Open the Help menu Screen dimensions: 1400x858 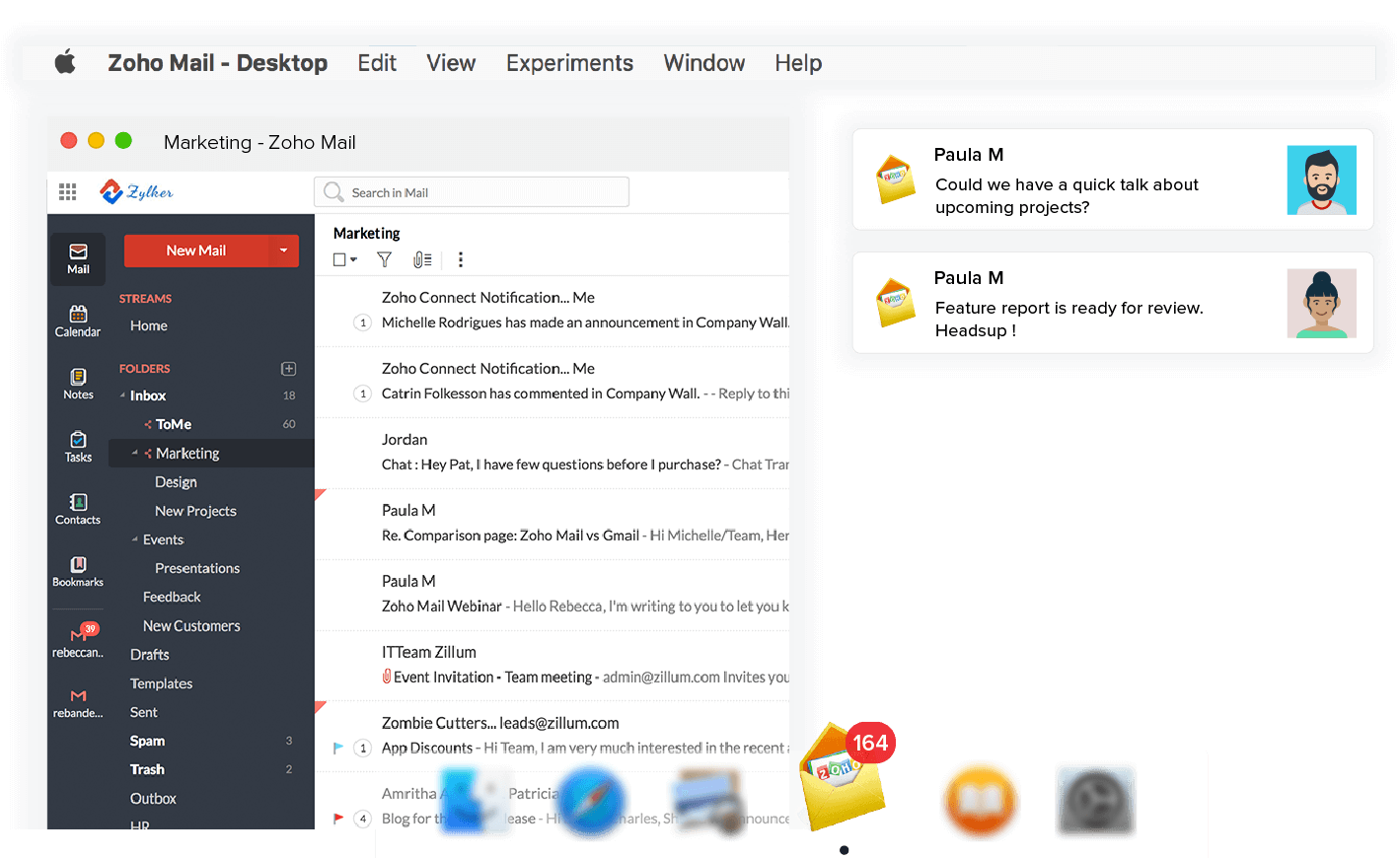tap(798, 63)
